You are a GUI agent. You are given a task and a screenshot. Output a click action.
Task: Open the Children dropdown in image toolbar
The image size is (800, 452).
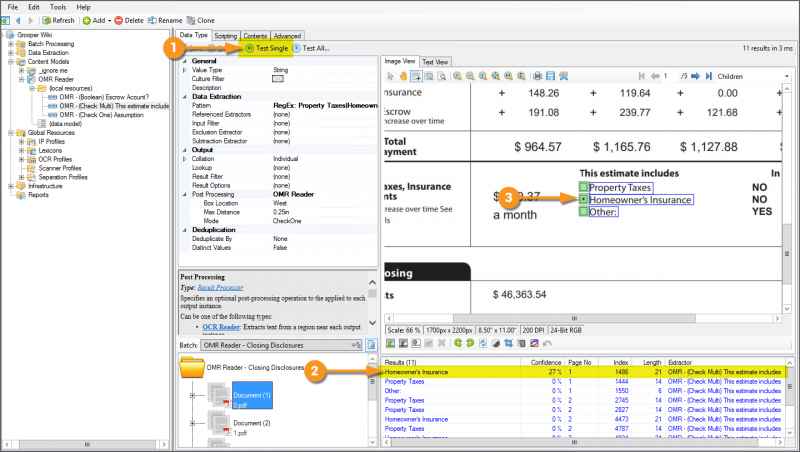pyautogui.click(x=752, y=76)
